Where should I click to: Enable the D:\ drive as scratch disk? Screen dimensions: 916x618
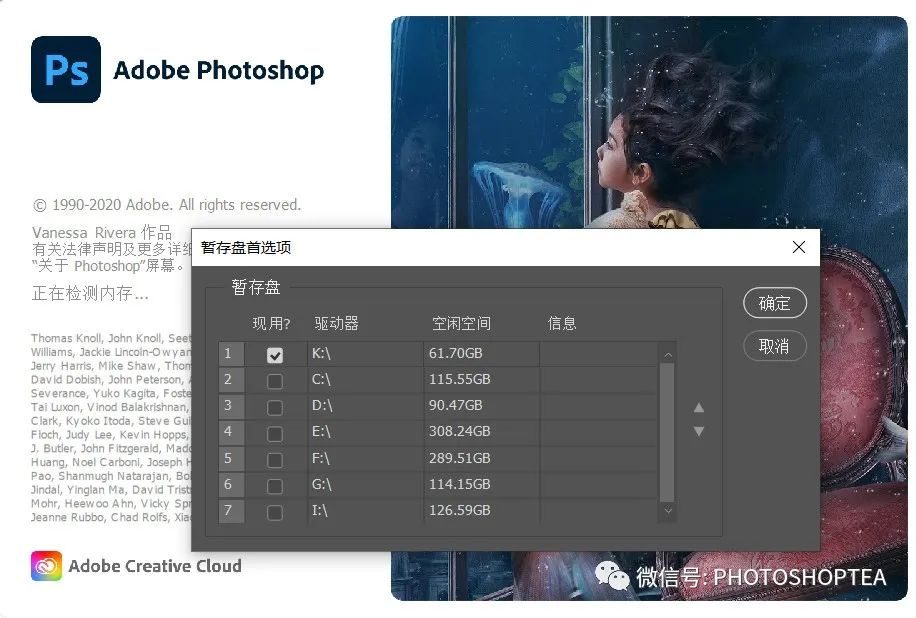click(x=275, y=407)
